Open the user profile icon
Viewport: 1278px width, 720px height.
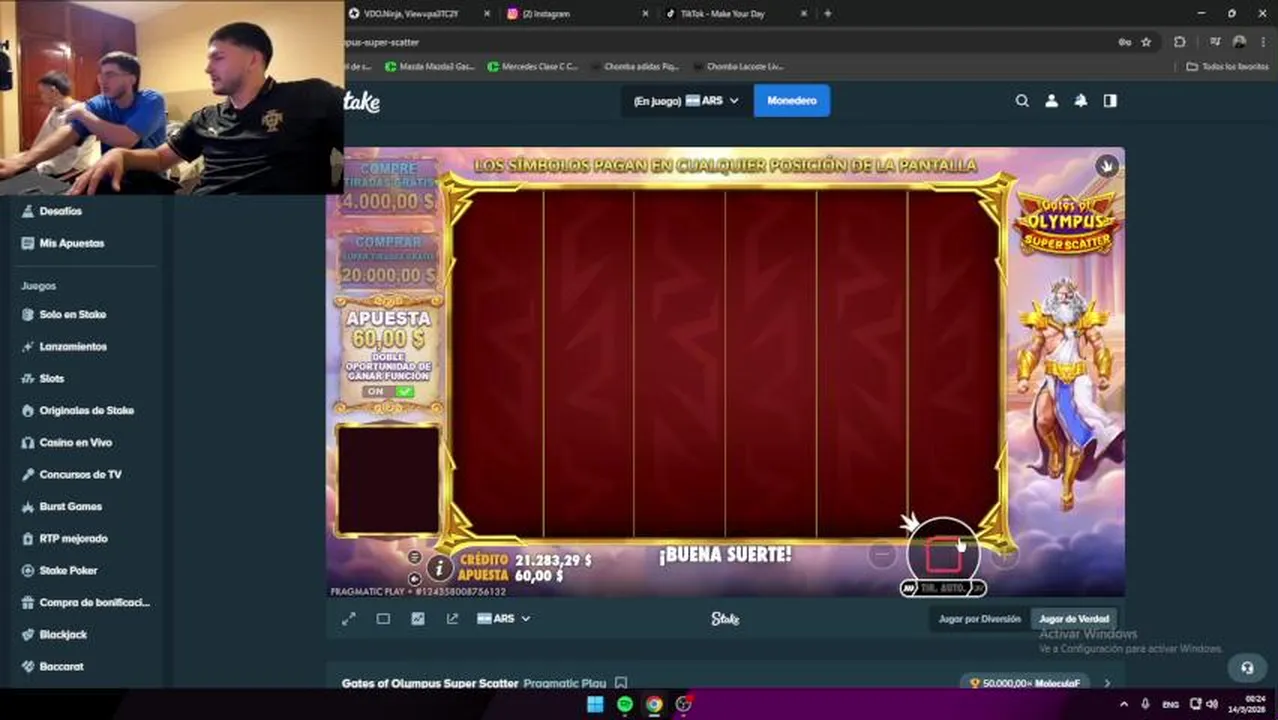click(1051, 101)
